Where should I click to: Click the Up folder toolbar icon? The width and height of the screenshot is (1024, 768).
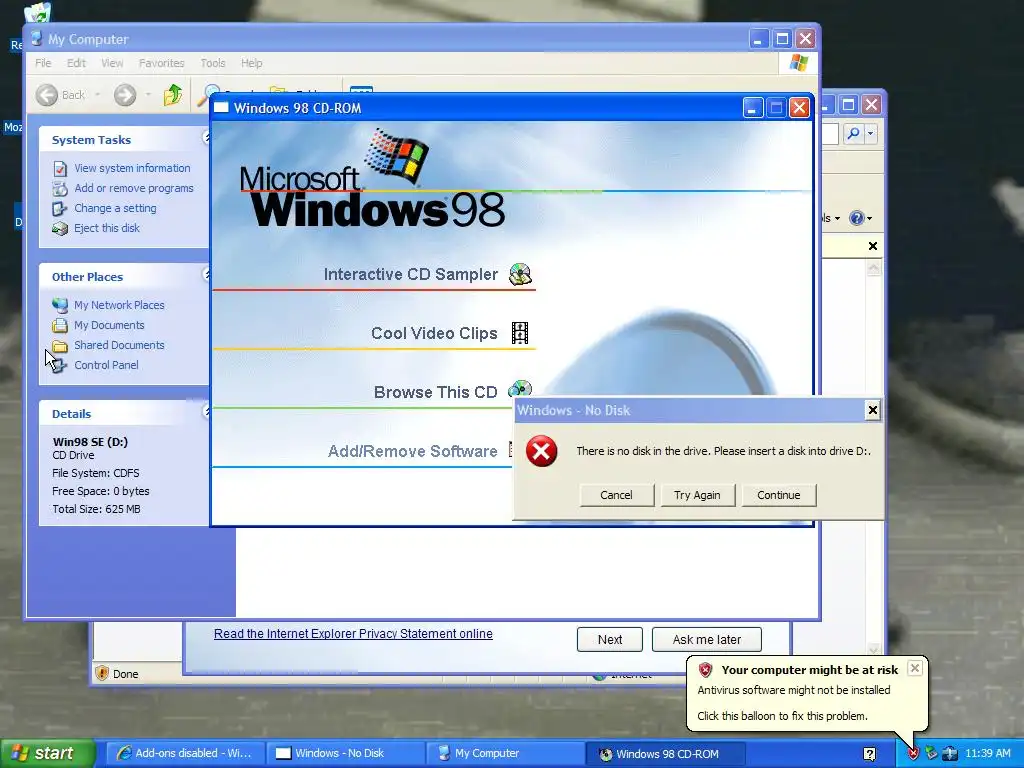[x=173, y=95]
